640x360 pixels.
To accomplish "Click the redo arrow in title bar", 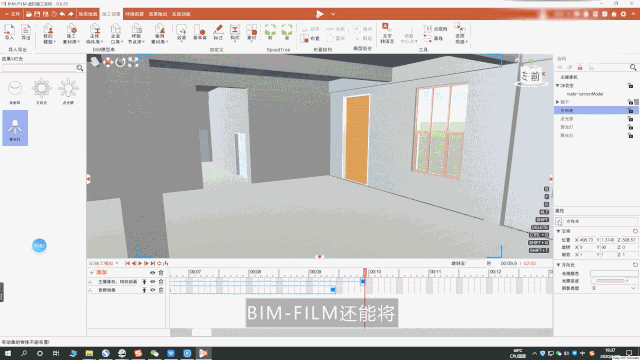I will (71, 14).
